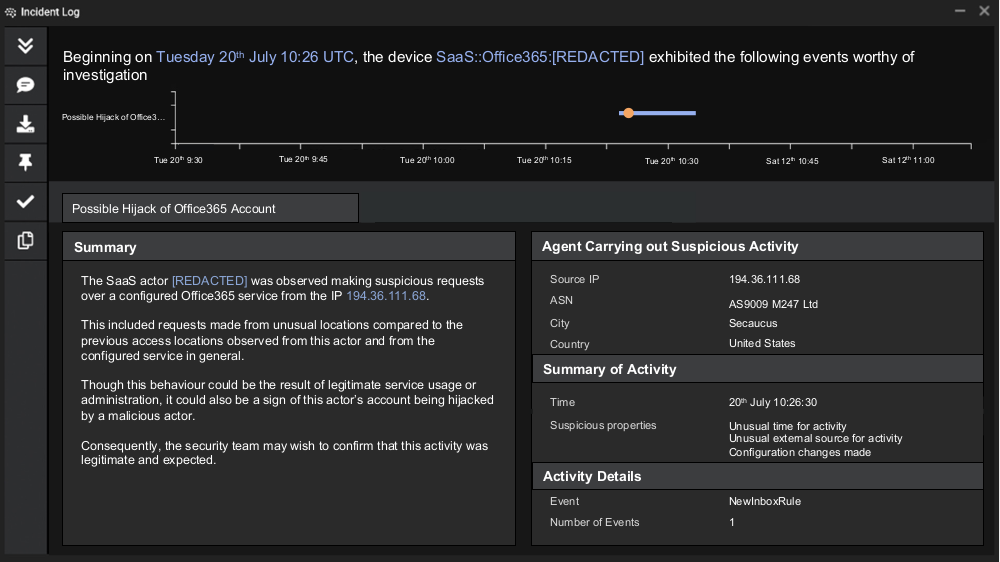Image resolution: width=1000 pixels, height=562 pixels.
Task: Select the Country value United States
Action: (761, 343)
